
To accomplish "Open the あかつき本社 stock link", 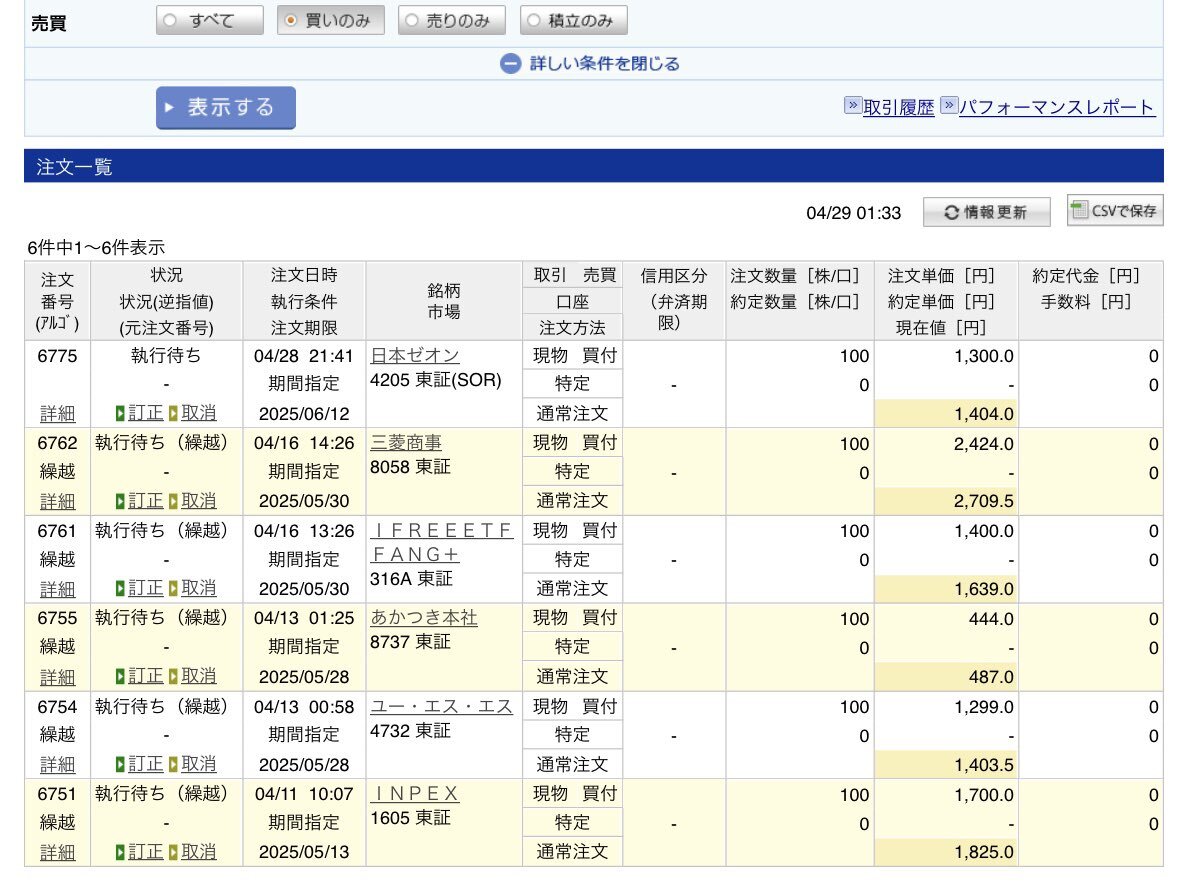I will (x=424, y=618).
